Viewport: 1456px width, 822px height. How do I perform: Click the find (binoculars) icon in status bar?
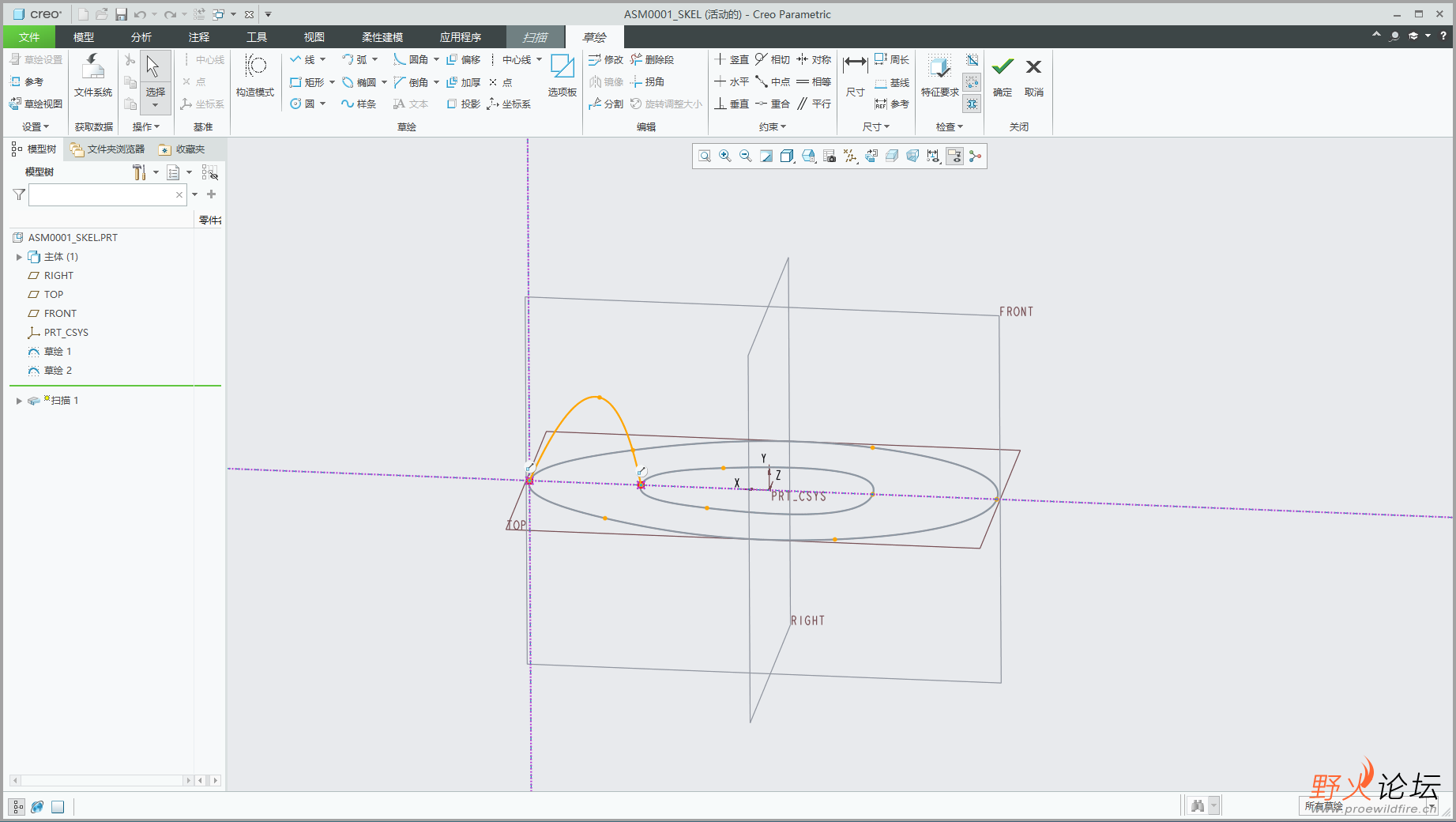point(1198,806)
